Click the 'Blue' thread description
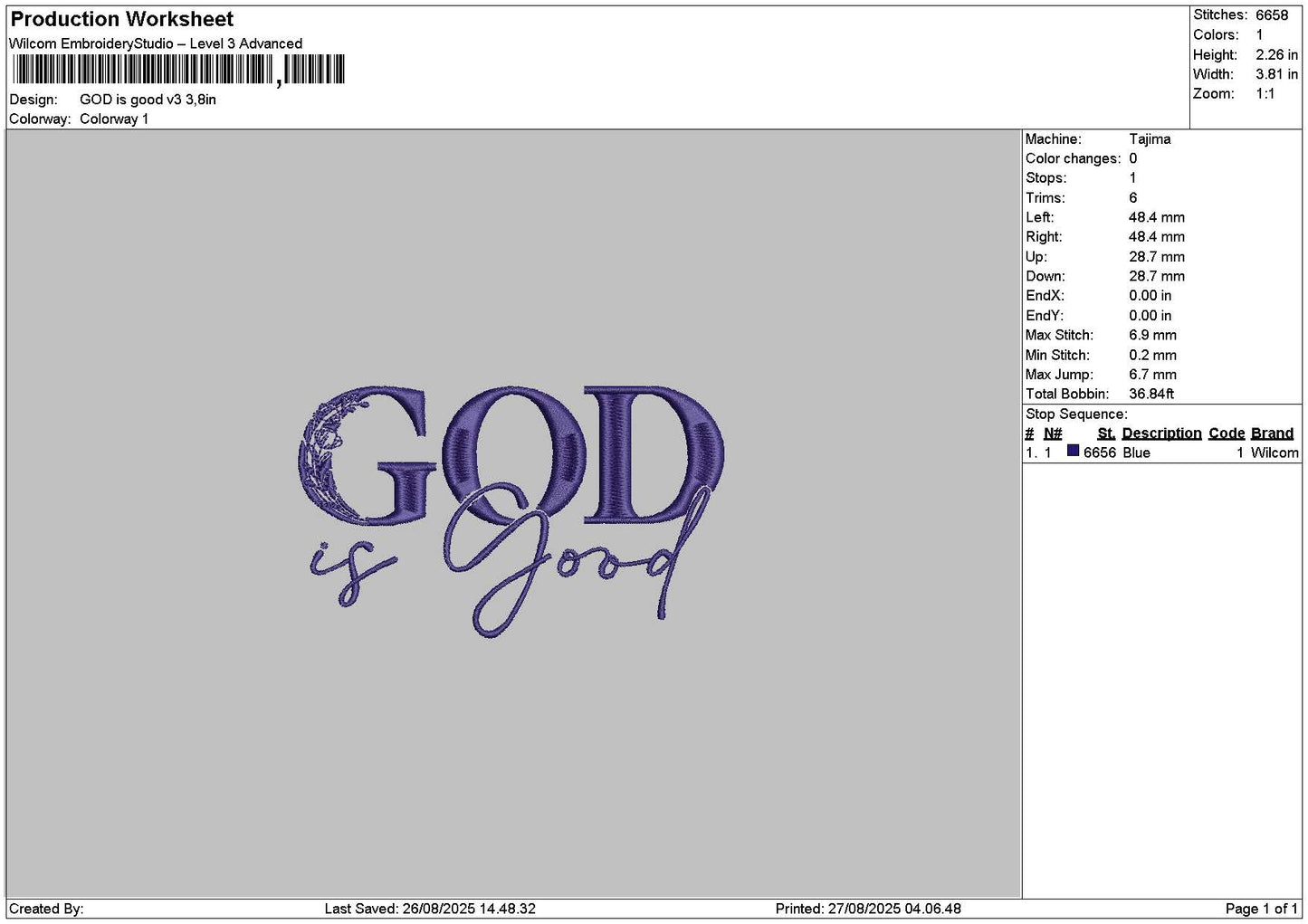Image resolution: width=1308 pixels, height=924 pixels. click(1136, 452)
